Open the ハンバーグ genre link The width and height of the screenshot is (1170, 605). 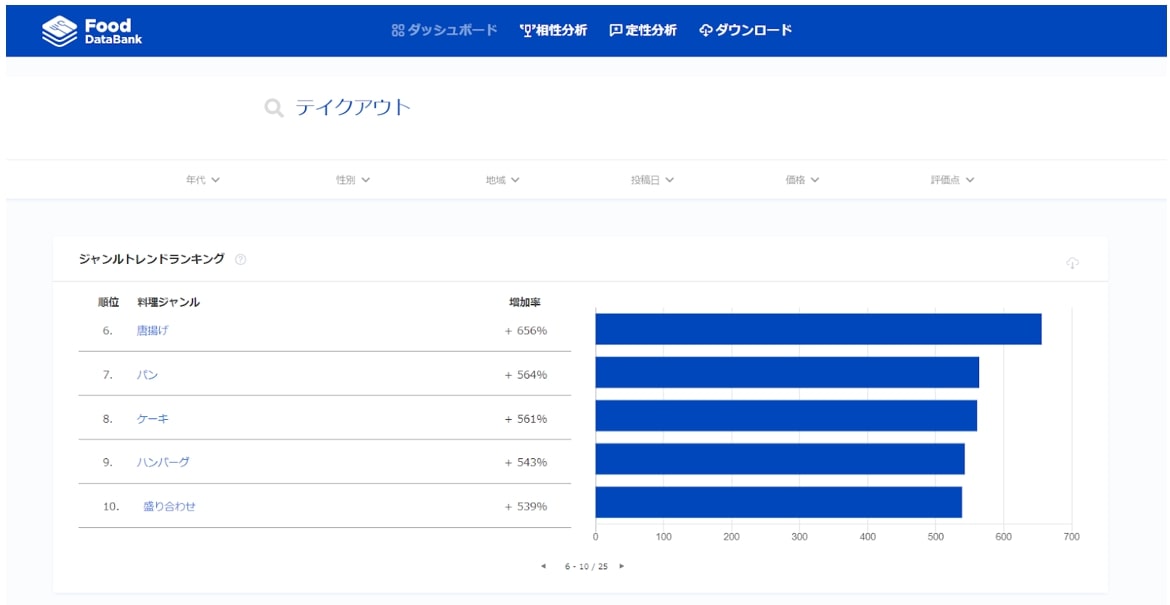click(x=163, y=462)
